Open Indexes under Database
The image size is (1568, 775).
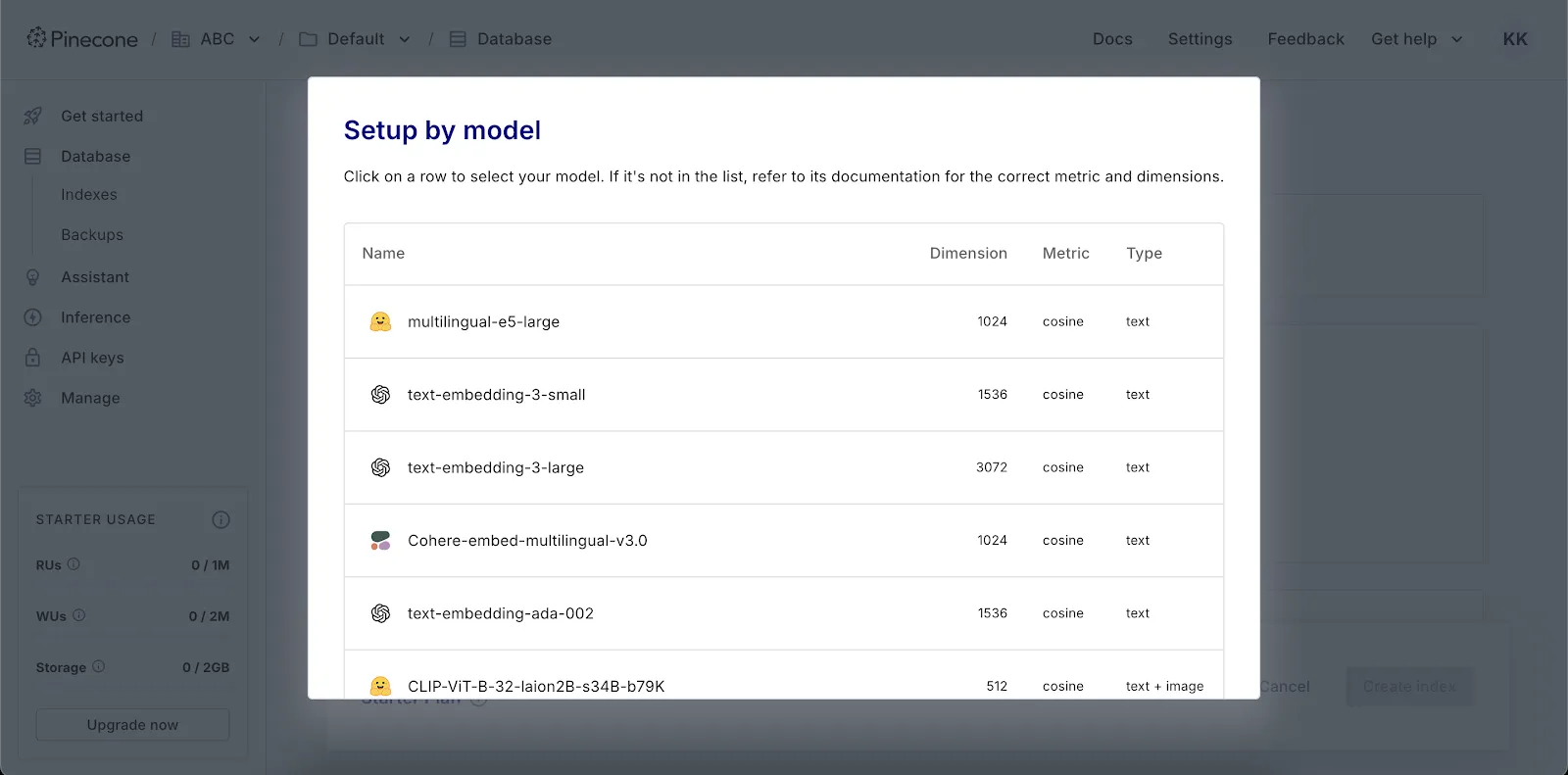click(x=89, y=195)
